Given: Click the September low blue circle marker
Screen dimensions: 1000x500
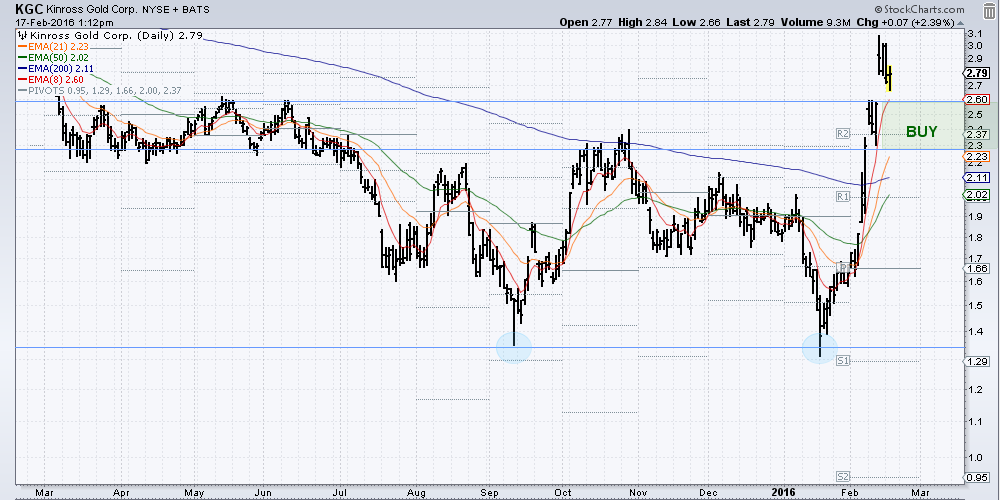Looking at the screenshot, I should click(513, 348).
